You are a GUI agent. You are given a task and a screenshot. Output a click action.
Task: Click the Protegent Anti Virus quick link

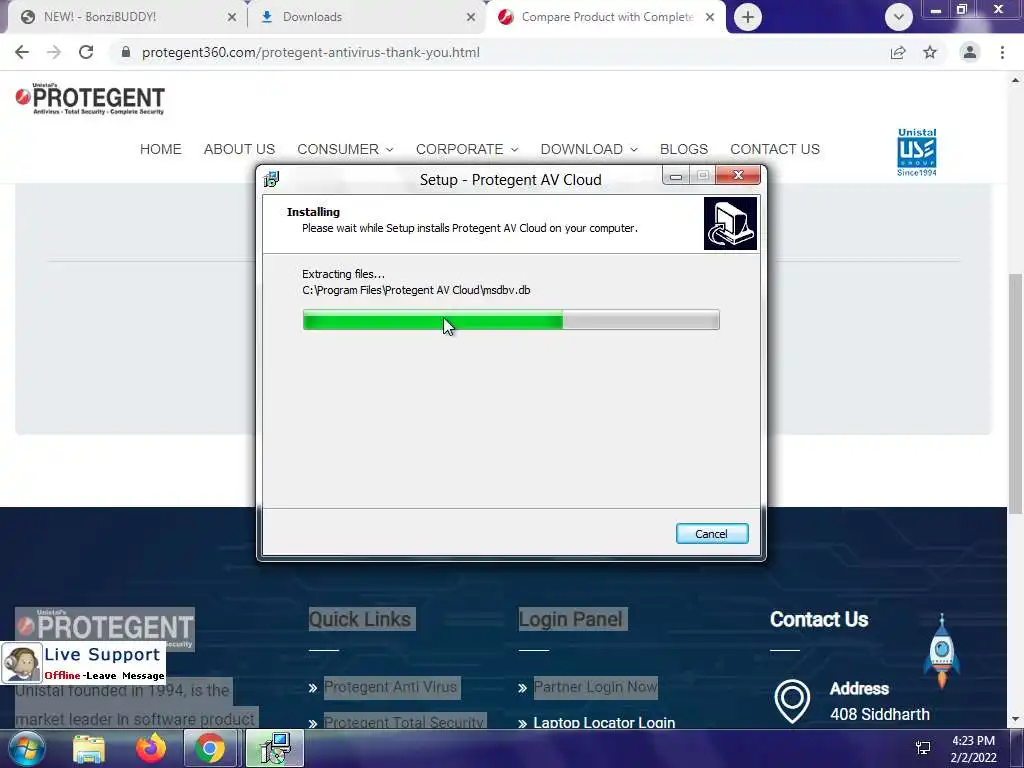391,687
